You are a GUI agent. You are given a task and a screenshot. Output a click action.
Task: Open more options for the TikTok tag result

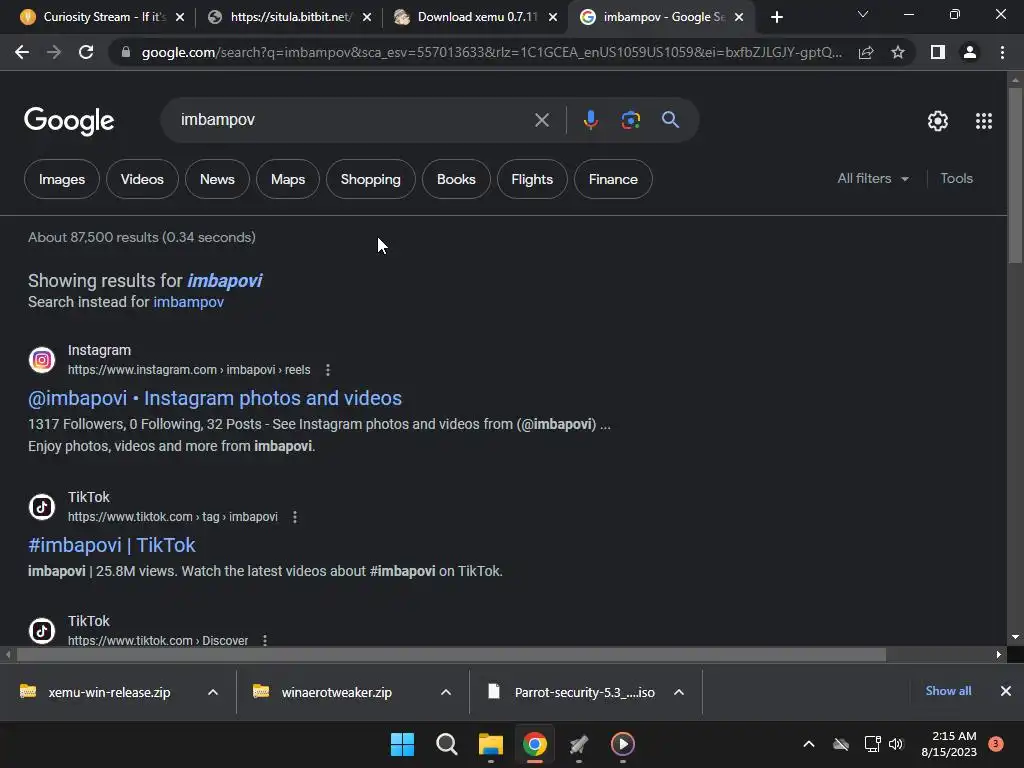tap(295, 517)
